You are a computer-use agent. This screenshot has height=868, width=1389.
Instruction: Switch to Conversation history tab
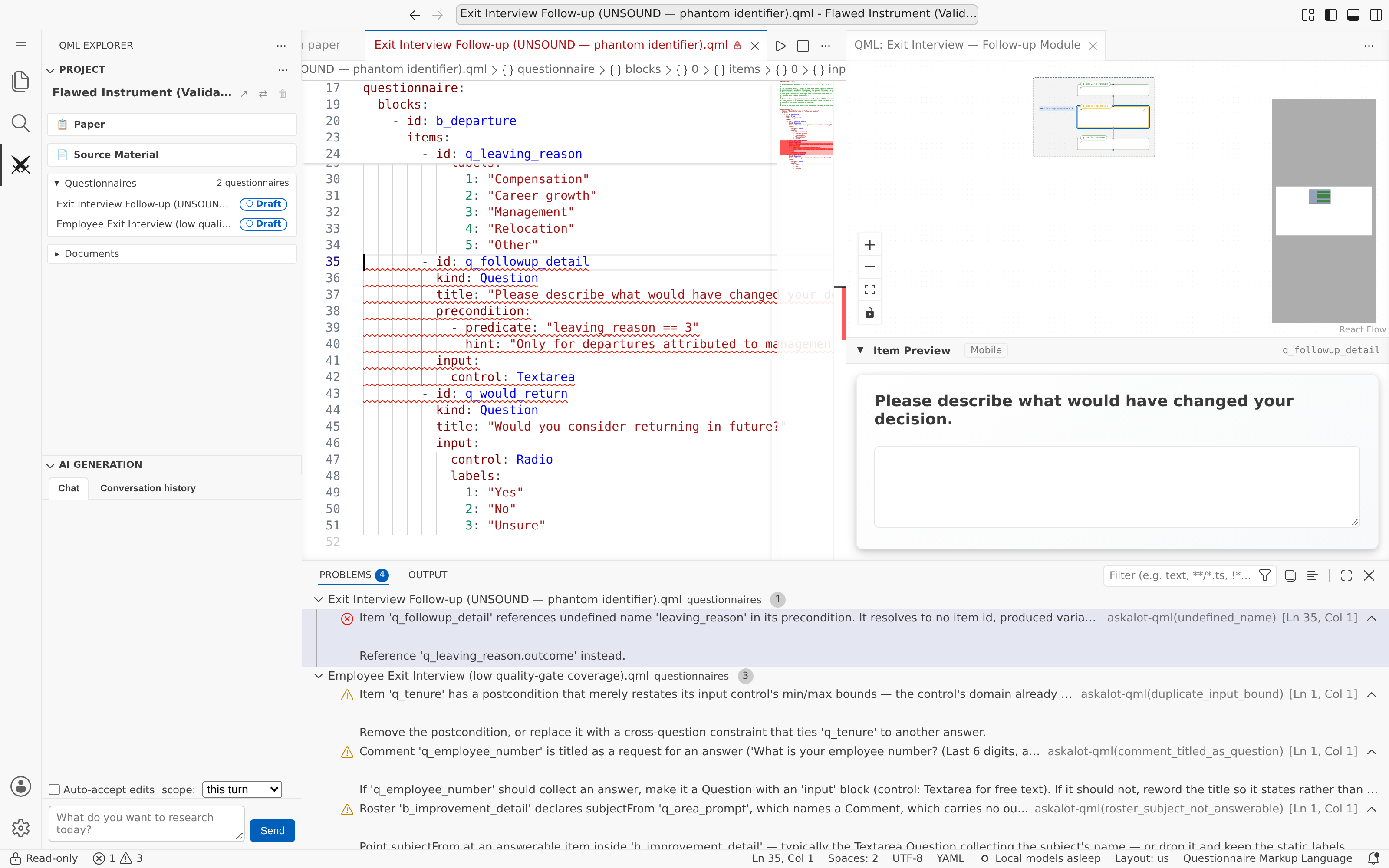148,488
